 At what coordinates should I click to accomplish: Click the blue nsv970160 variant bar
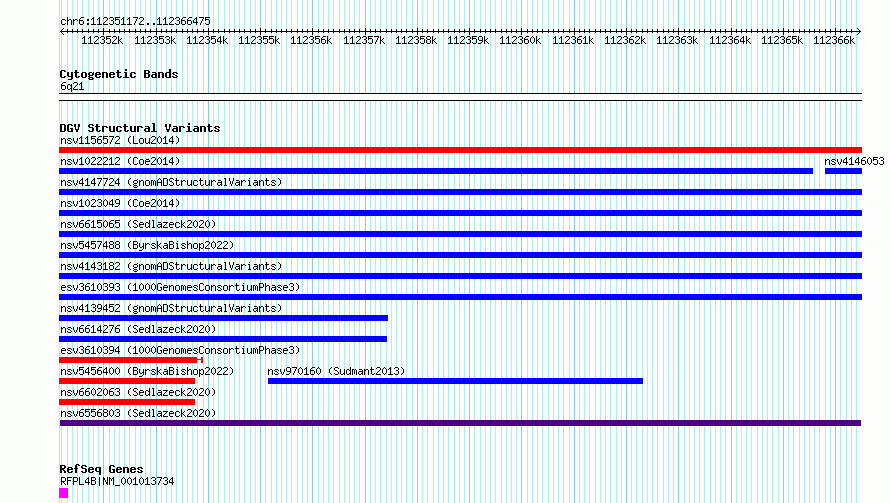[455, 381]
